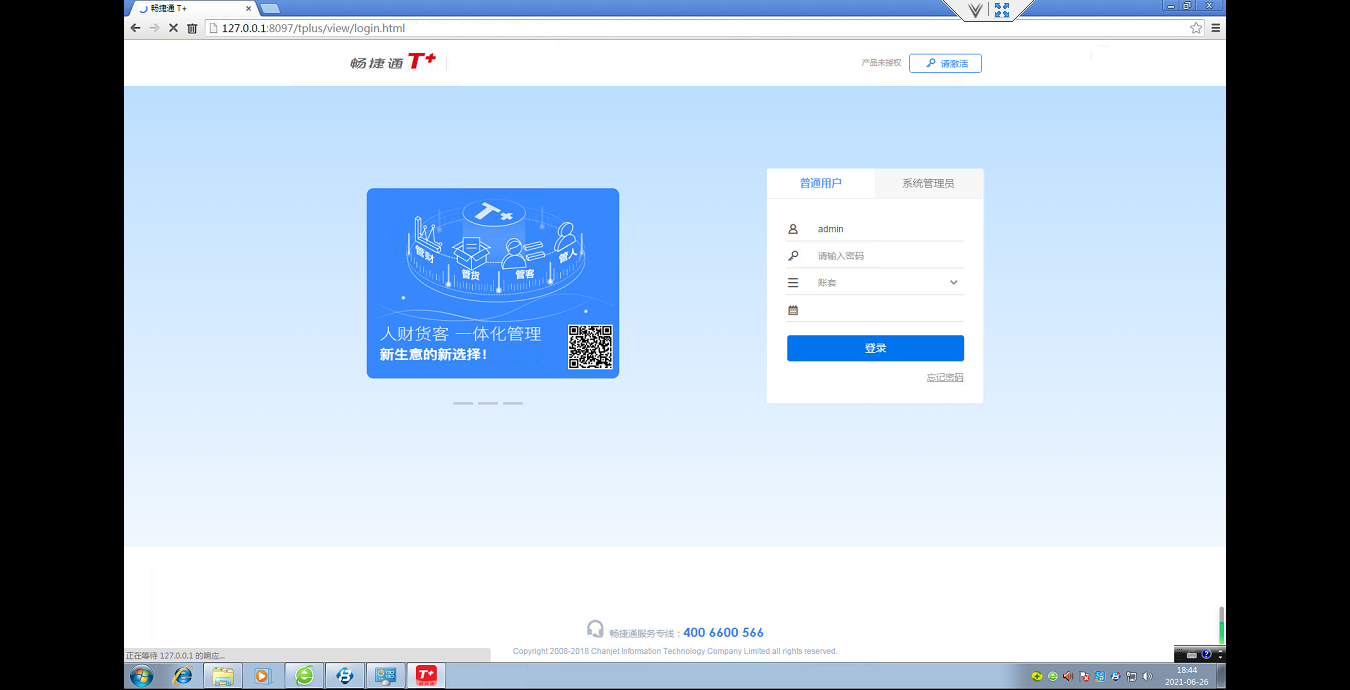The height and width of the screenshot is (690, 1350).
Task: Open the Windows Start menu
Action: tap(141, 676)
